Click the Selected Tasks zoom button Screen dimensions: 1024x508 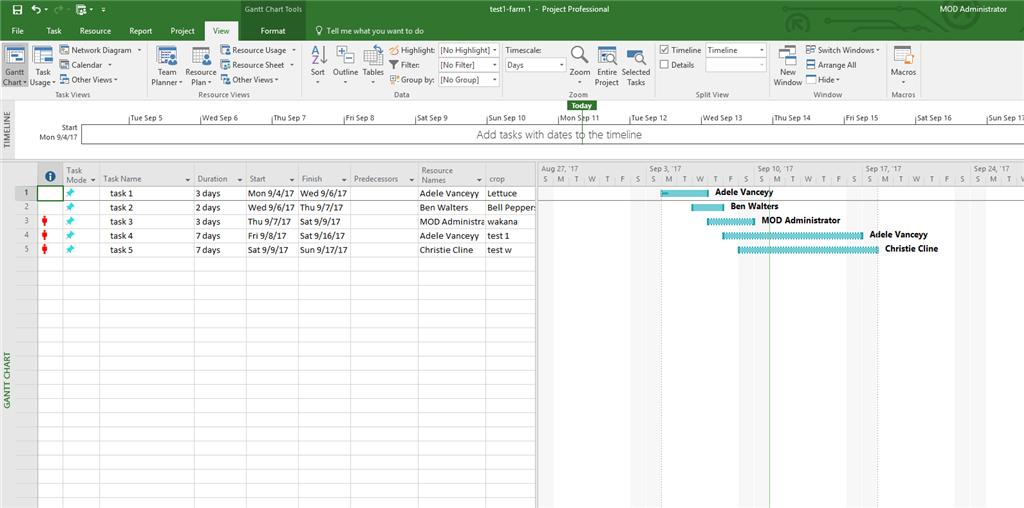635,67
